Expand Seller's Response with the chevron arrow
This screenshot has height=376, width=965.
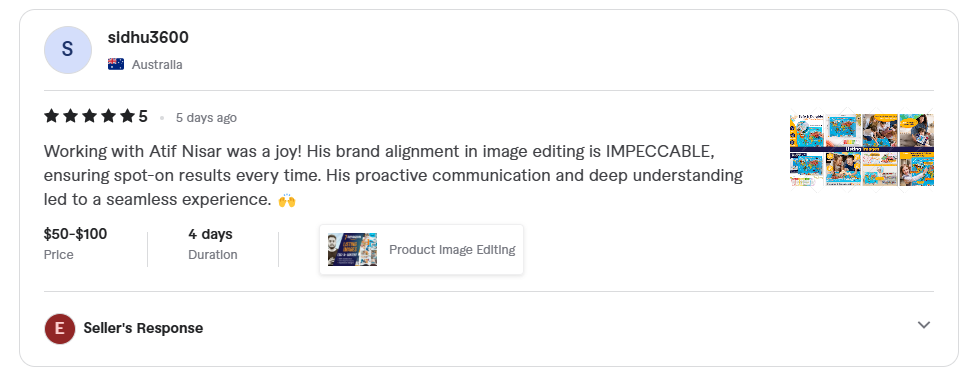click(x=924, y=325)
